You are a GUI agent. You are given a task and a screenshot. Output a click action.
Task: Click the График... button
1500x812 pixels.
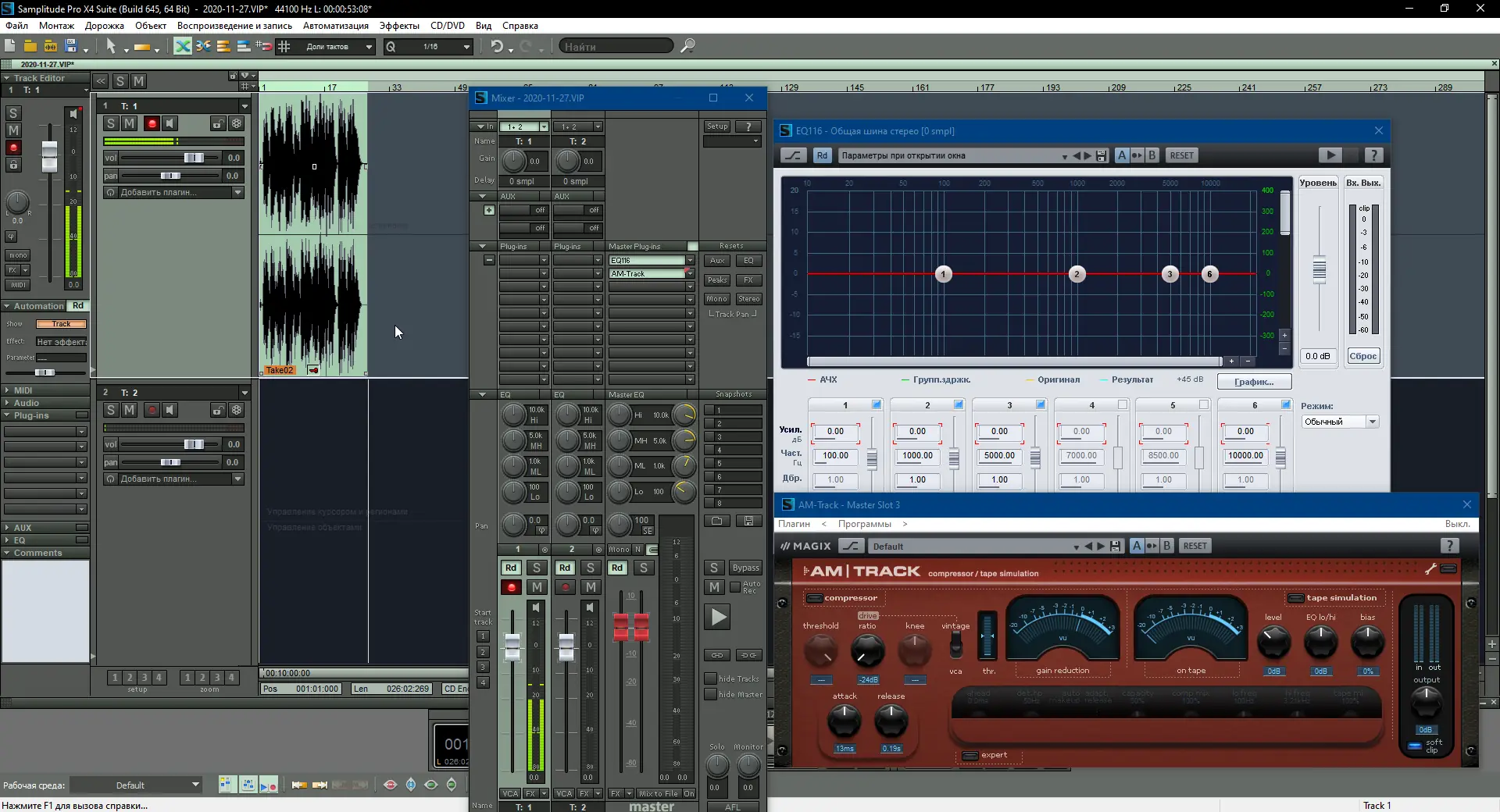point(1254,382)
